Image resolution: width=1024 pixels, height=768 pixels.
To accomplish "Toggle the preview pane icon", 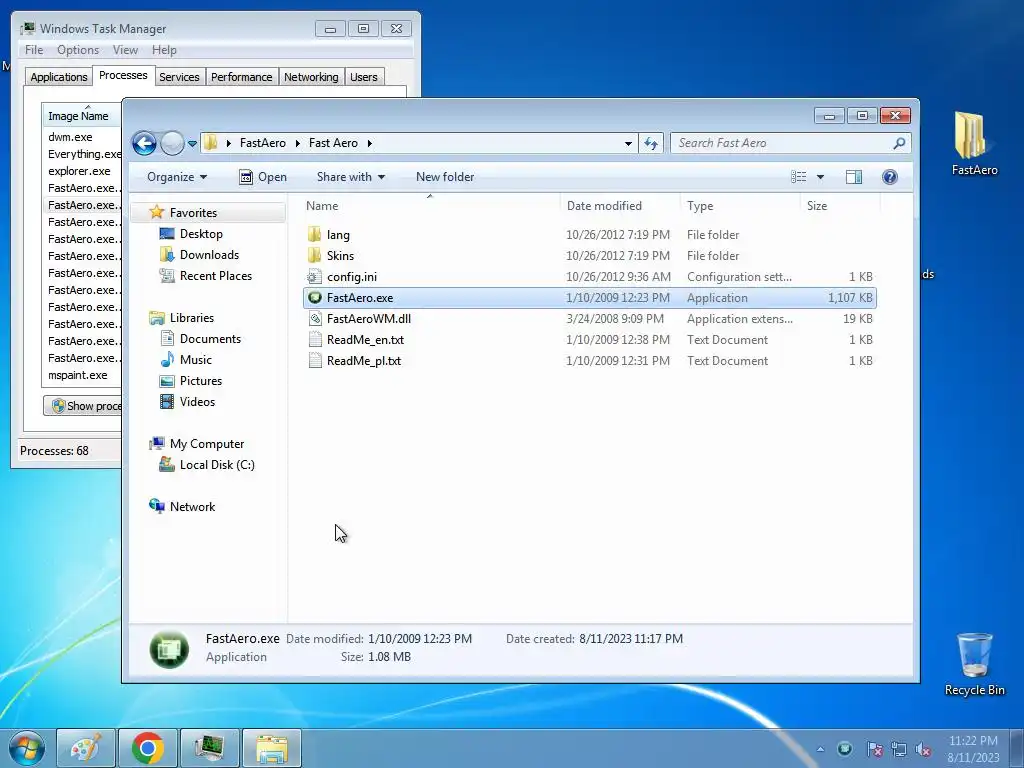I will [854, 177].
